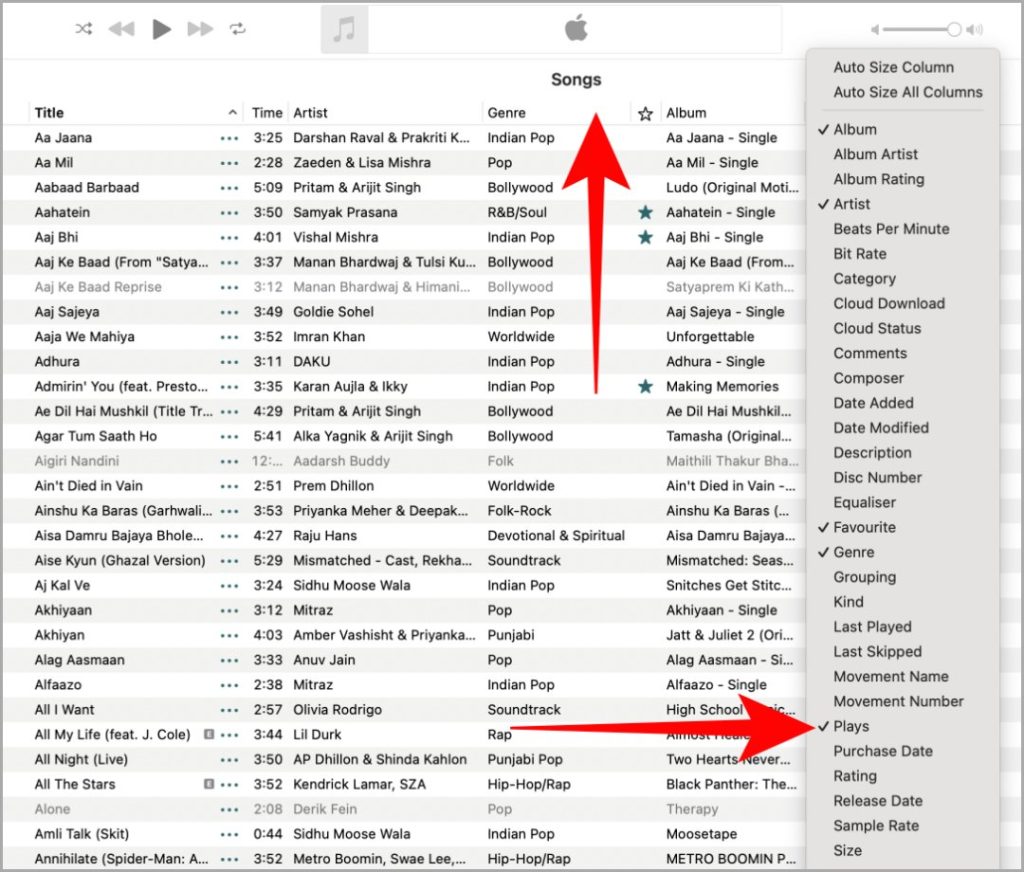Sort songs by Time column header
The width and height of the screenshot is (1024, 872).
point(267,112)
